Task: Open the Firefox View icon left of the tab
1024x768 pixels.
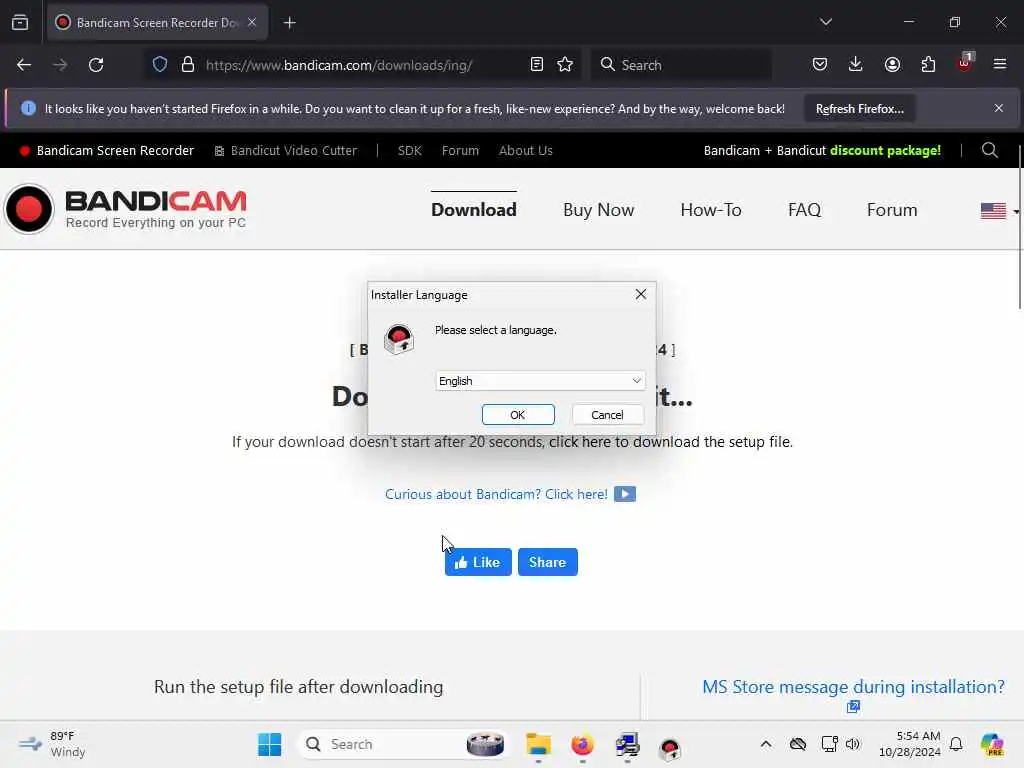Action: pyautogui.click(x=20, y=23)
